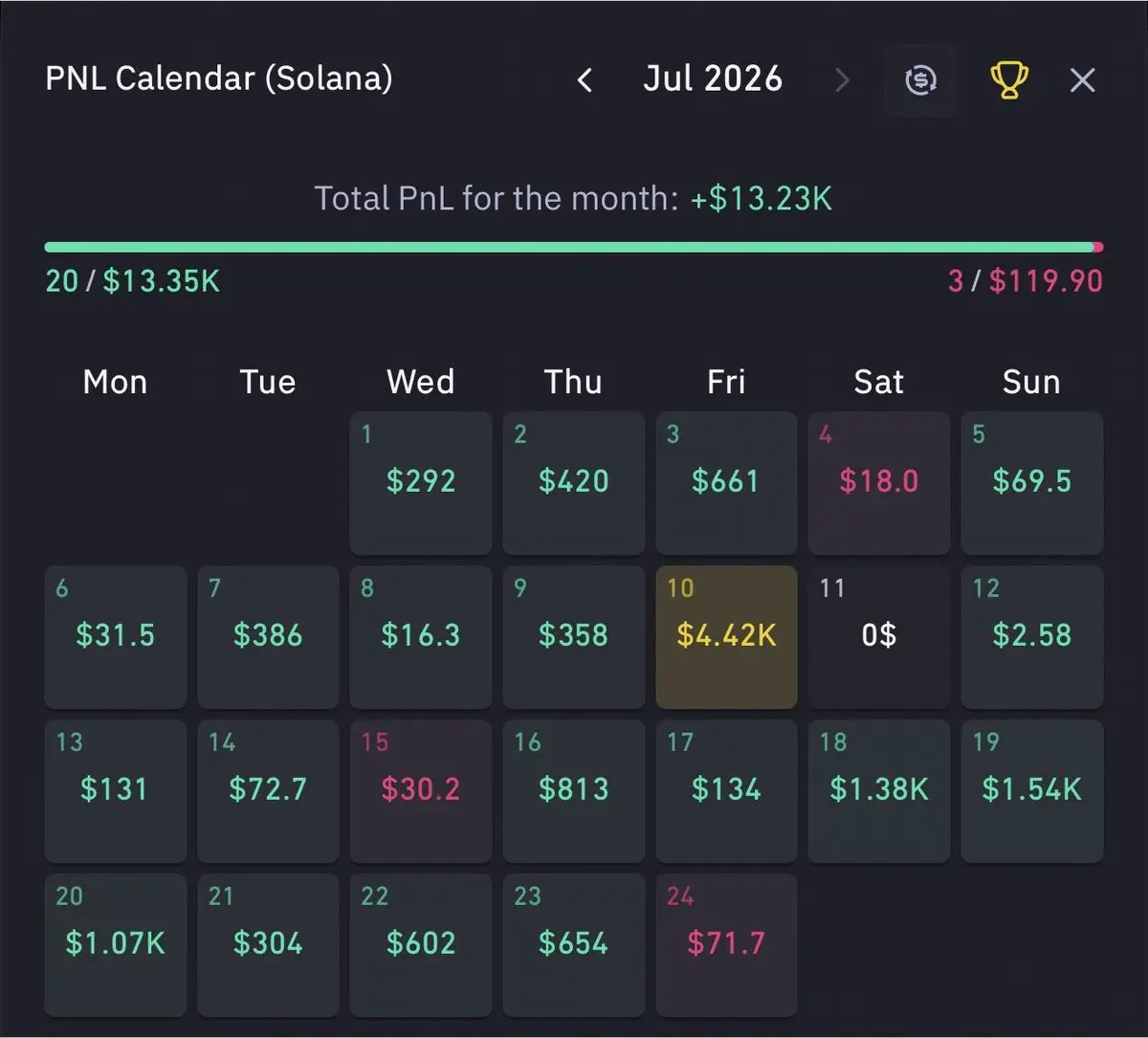Open July 11 cell showing 0$
The image size is (1148, 1038).
tap(879, 637)
